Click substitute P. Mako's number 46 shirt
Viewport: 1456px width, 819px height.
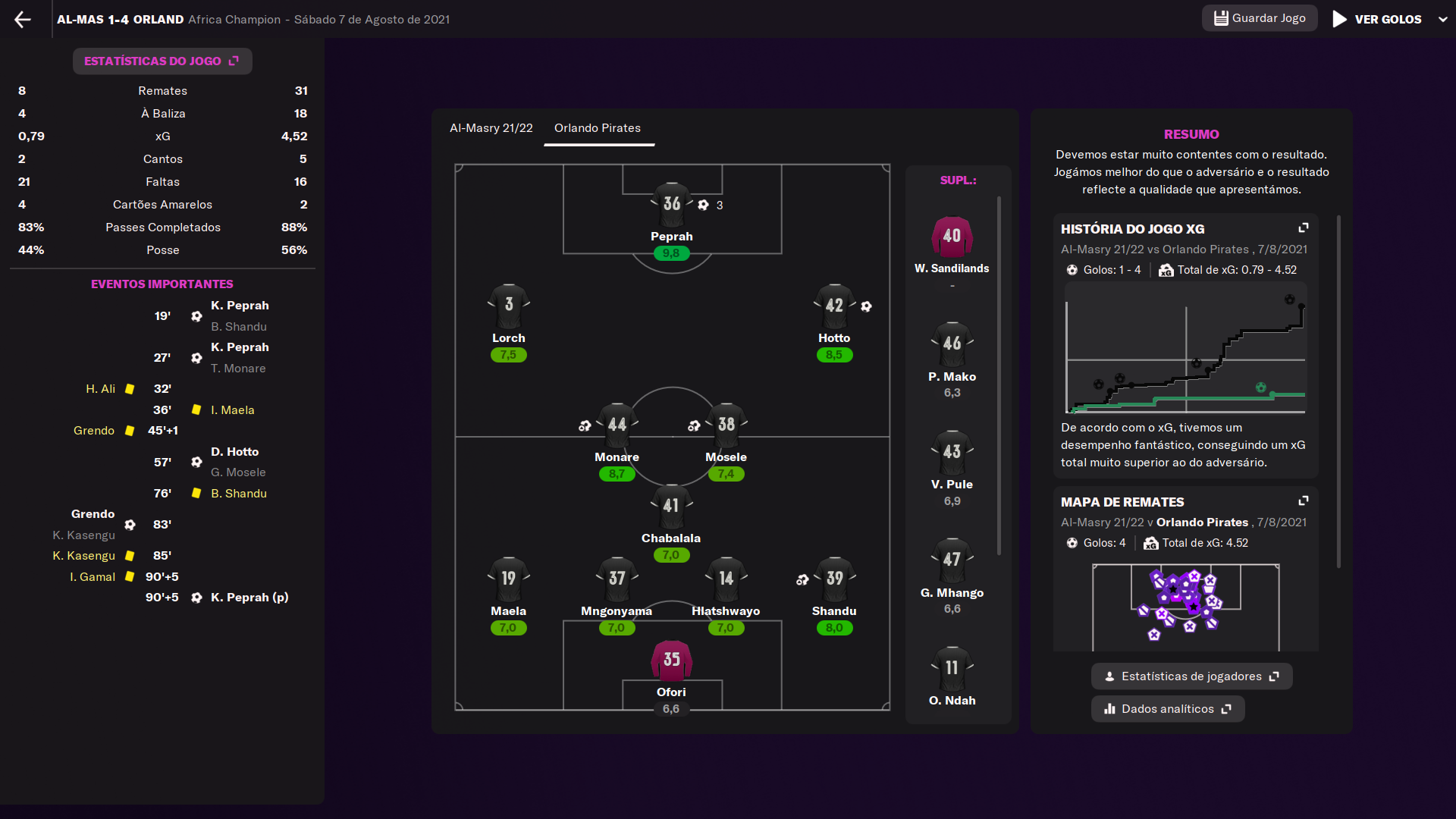tap(952, 344)
